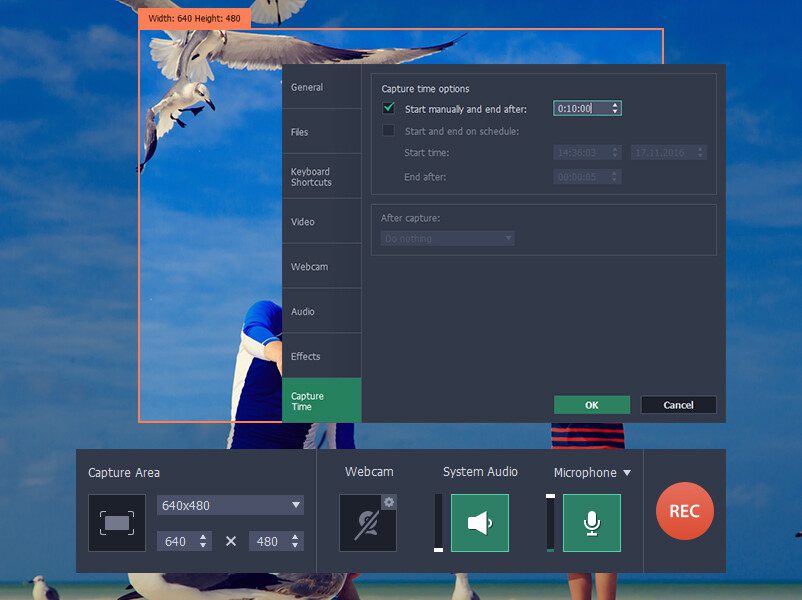
Task: Click the 0:10:00 duration input field
Action: tap(580, 108)
